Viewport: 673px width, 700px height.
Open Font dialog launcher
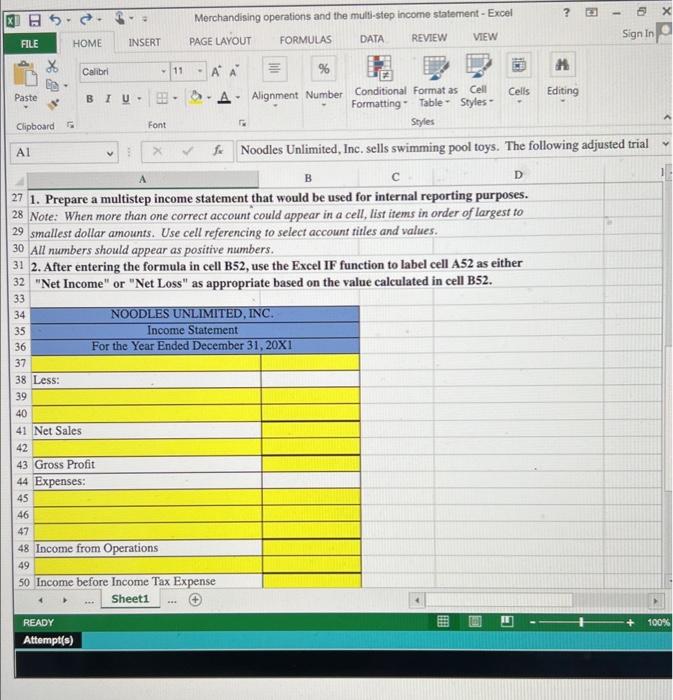click(x=242, y=123)
